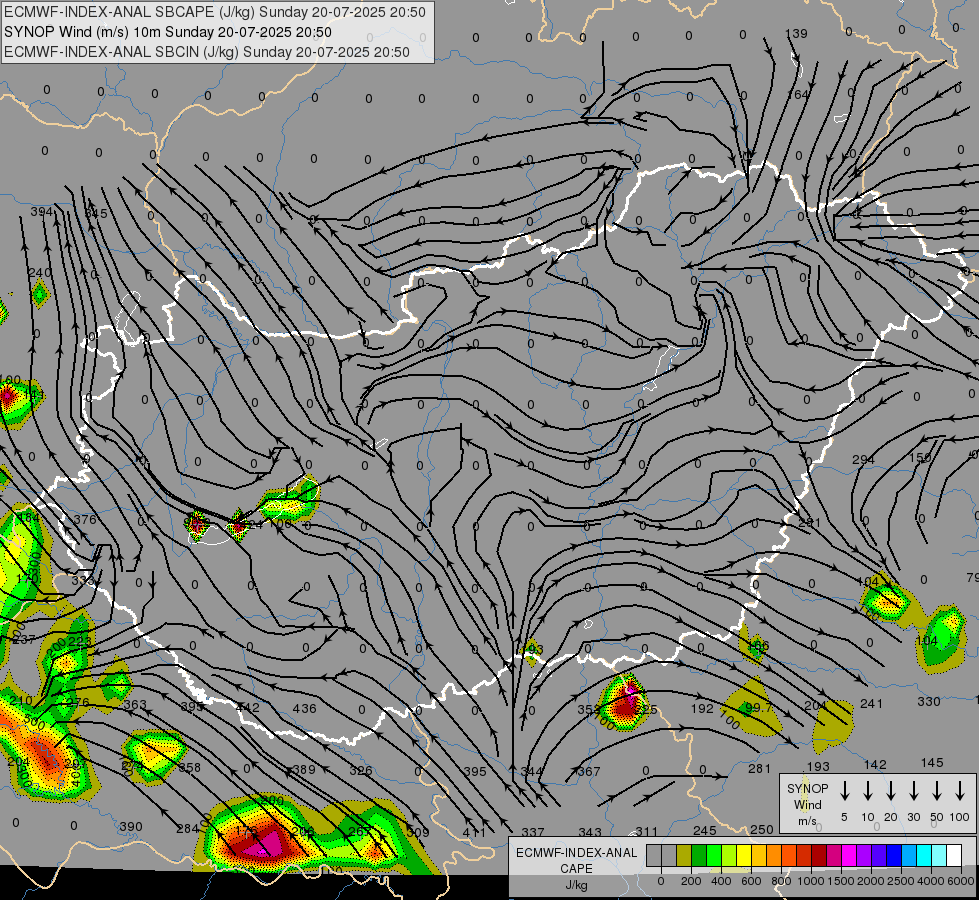Click the 20 m/s wind arrow in legend
The height and width of the screenshot is (900, 979).
point(890,791)
